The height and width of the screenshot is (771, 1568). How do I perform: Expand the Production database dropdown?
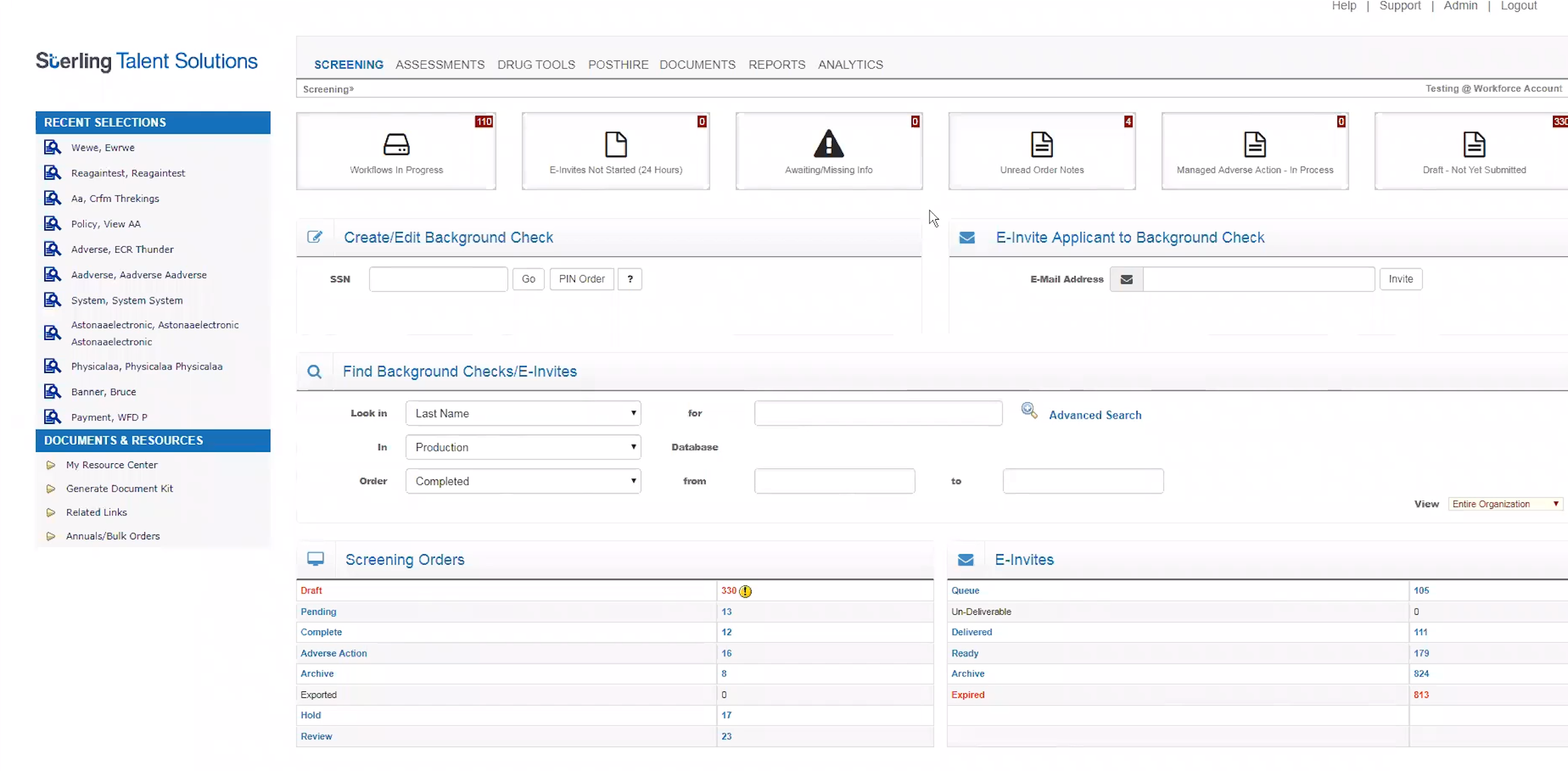tap(523, 447)
